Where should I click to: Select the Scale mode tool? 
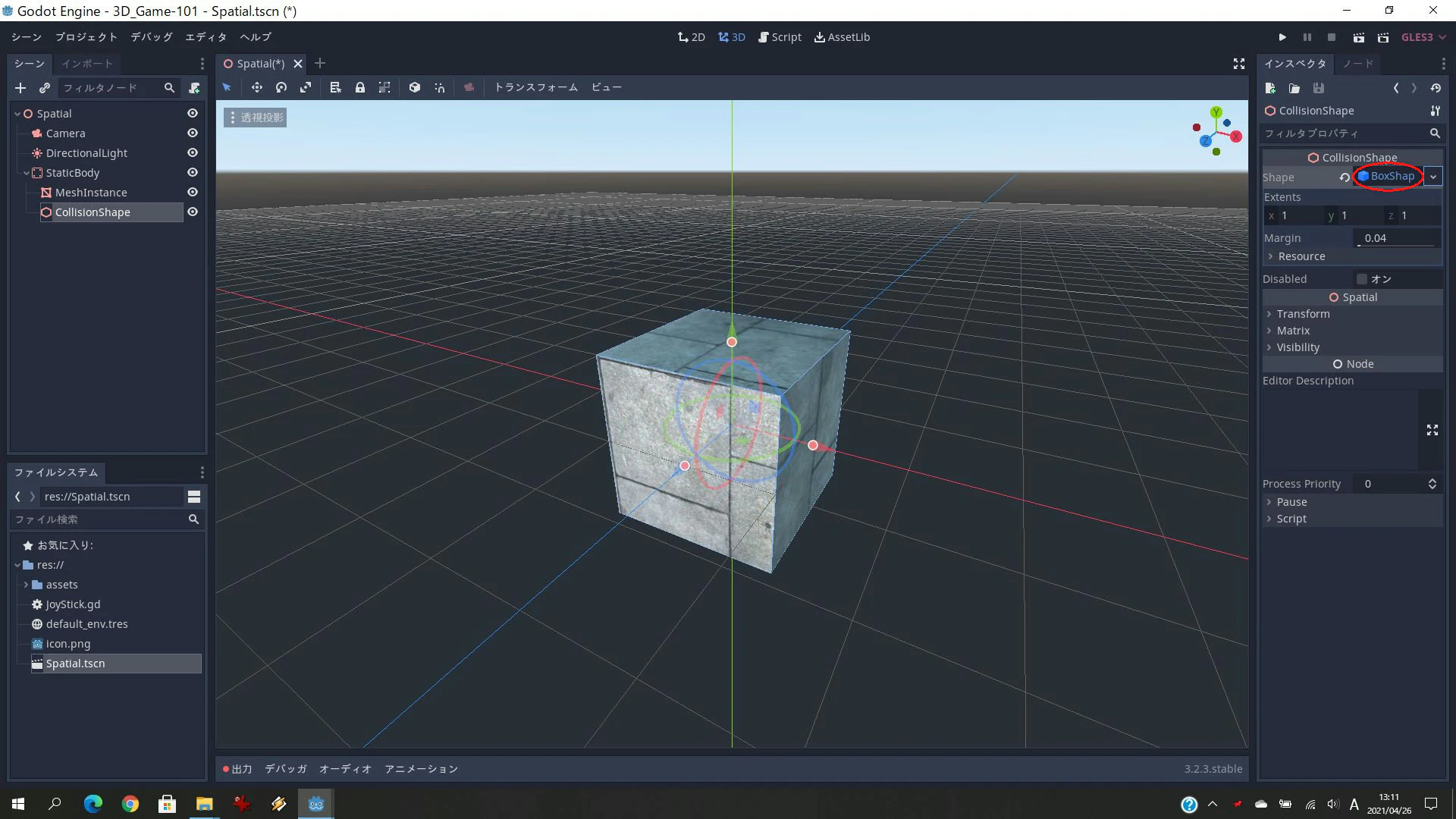(306, 87)
